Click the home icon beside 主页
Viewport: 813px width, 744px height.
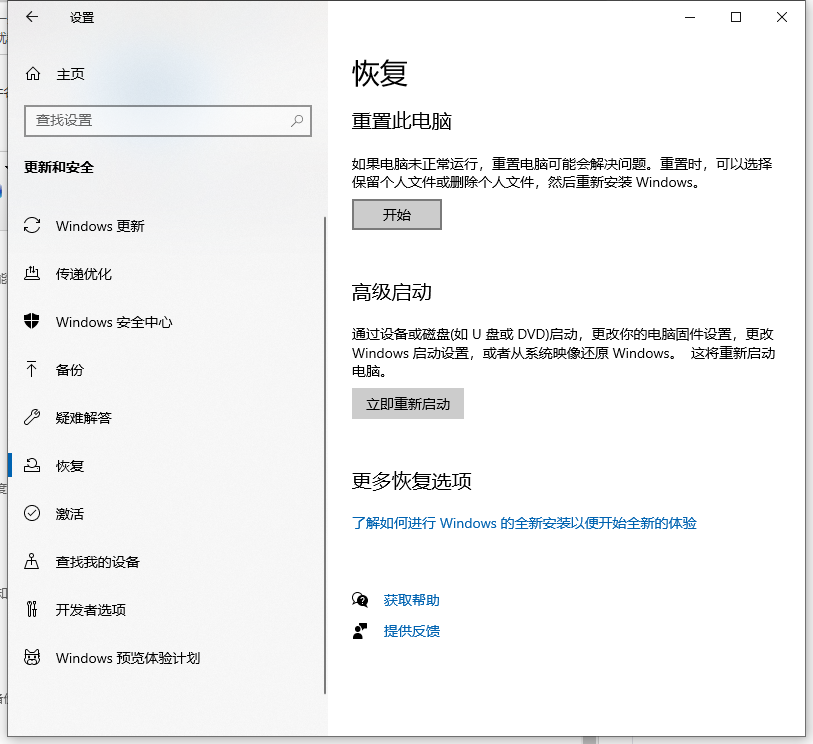(x=33, y=74)
